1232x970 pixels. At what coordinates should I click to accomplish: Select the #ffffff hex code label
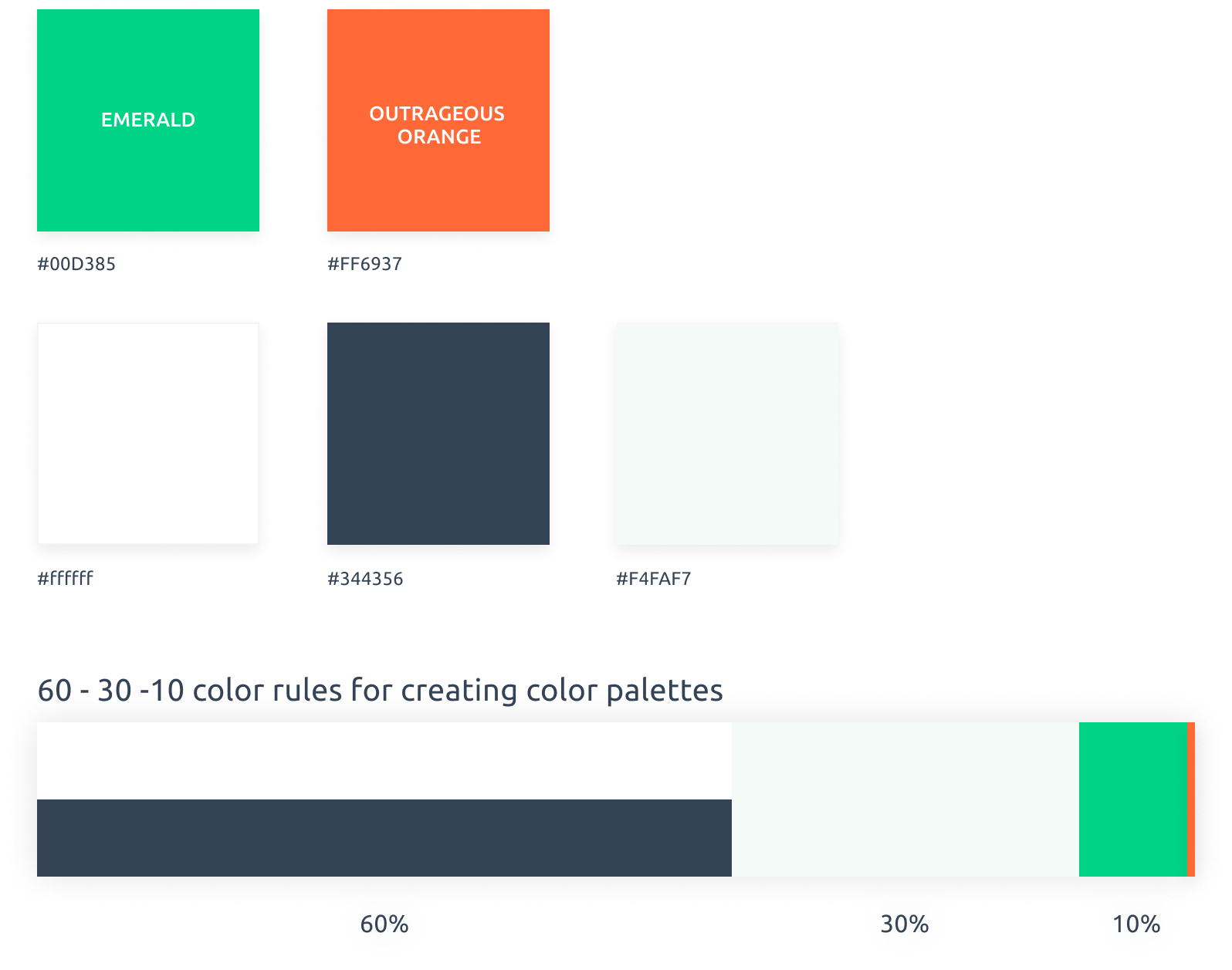(x=65, y=579)
